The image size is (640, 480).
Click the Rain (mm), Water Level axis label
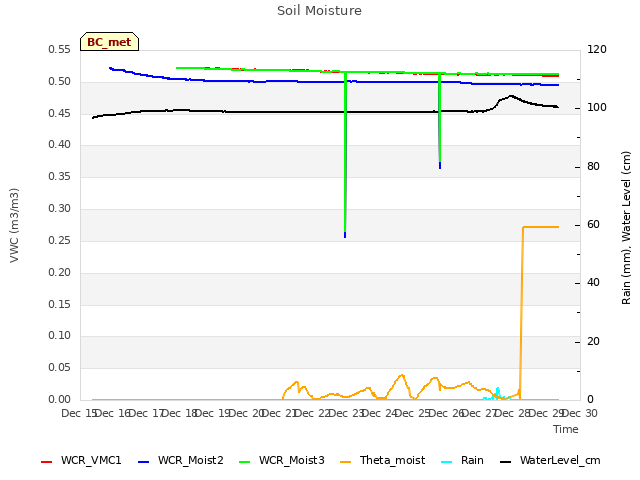626,228
